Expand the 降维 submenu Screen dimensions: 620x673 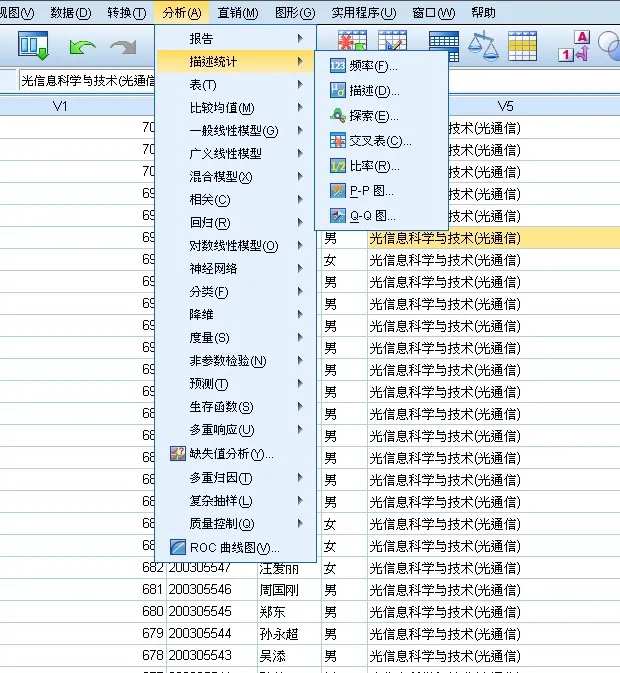click(236, 315)
